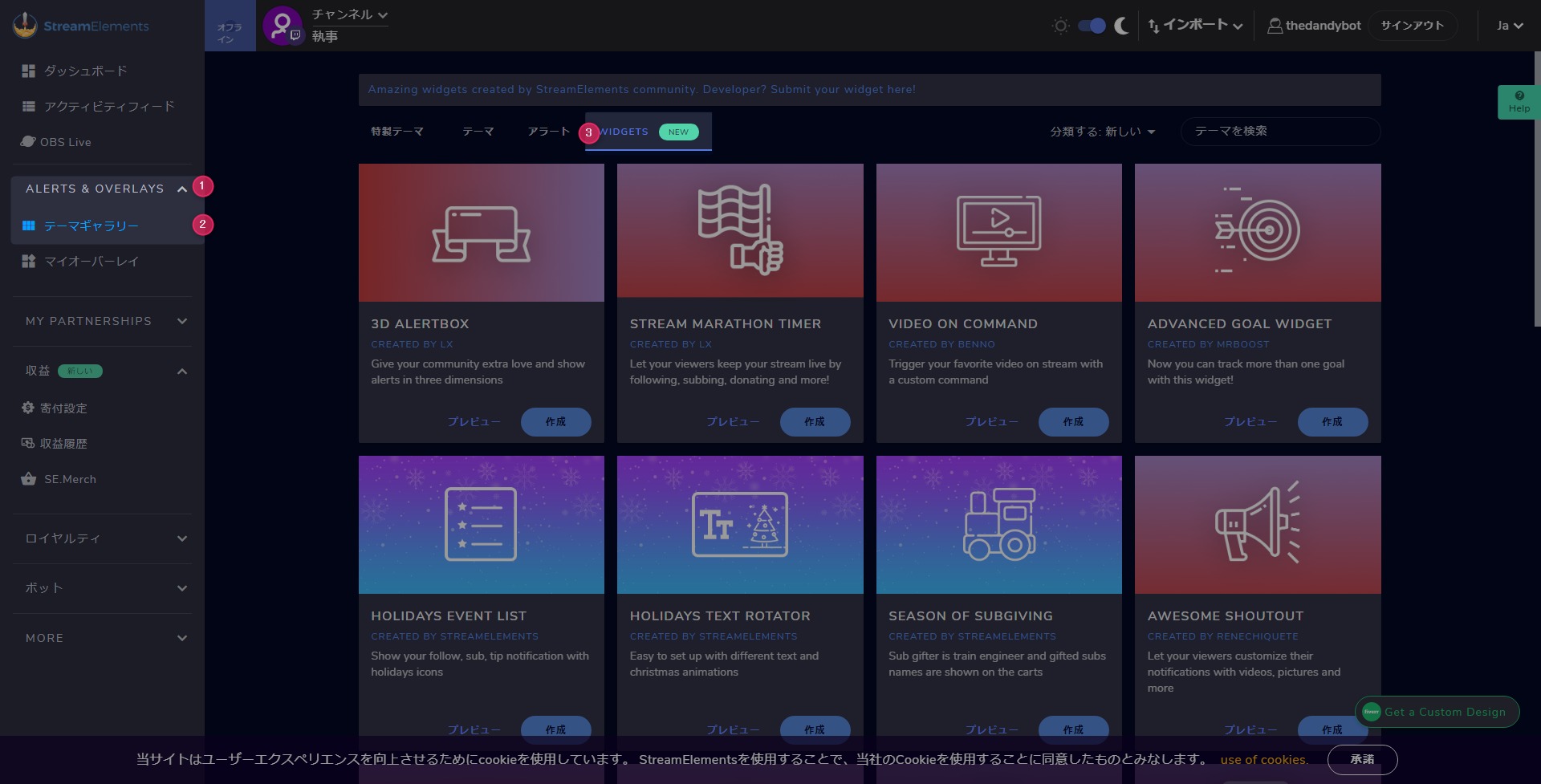Click プレビュー for 3D Alertbox

[474, 422]
